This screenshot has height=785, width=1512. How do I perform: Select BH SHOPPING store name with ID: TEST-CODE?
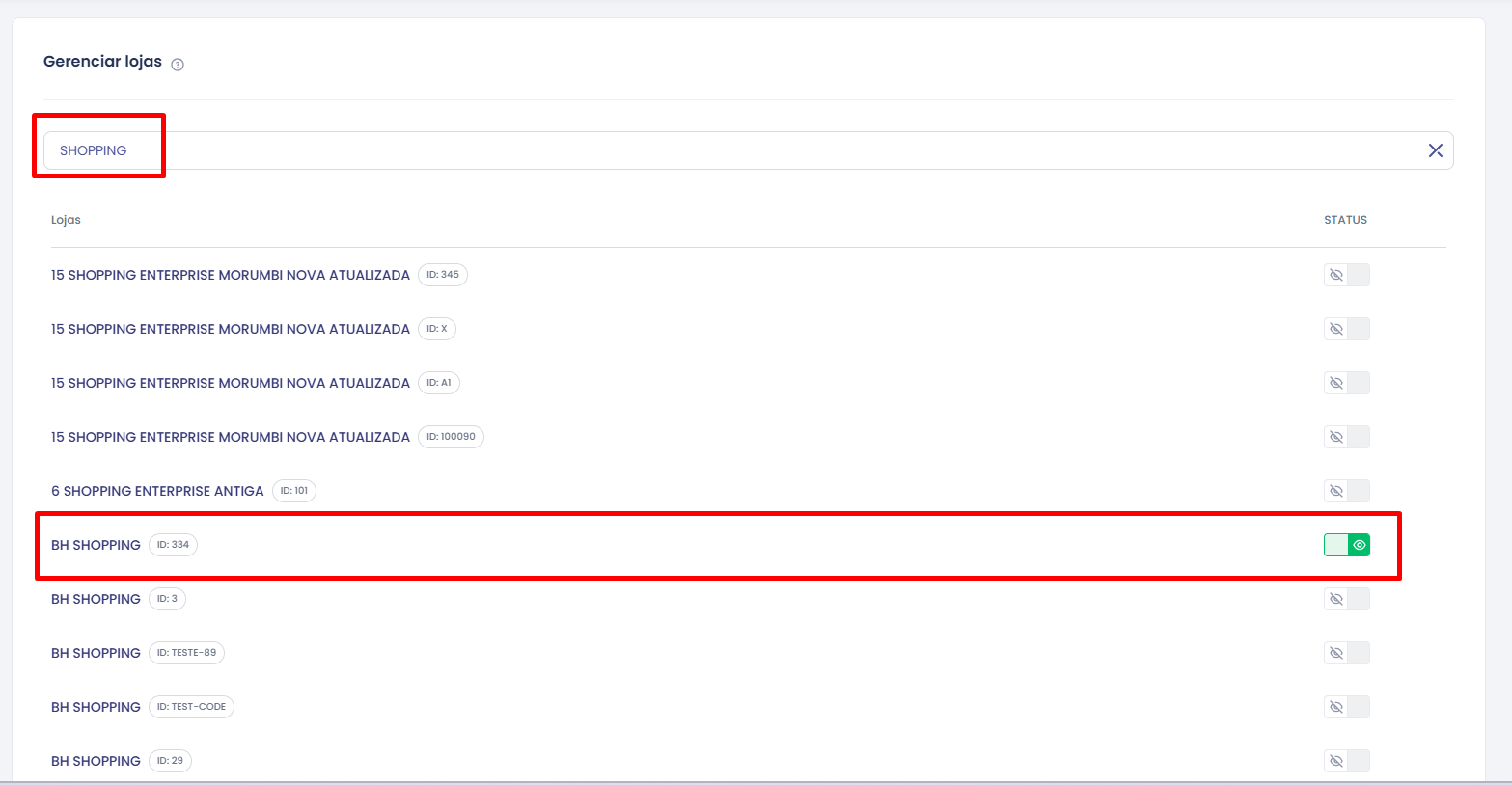pos(96,707)
